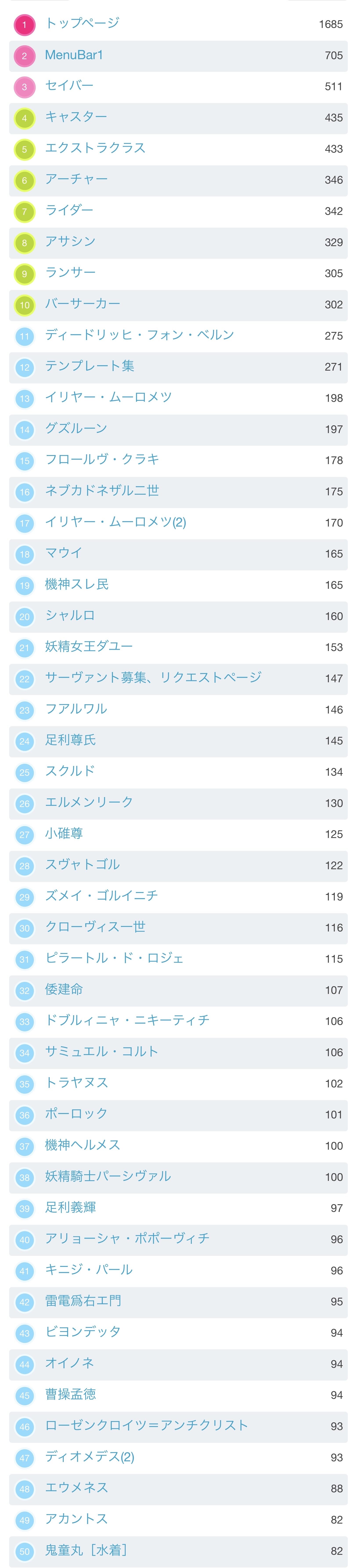Click the green rank 10 badge
The width and height of the screenshot is (357, 1568).
click(24, 305)
